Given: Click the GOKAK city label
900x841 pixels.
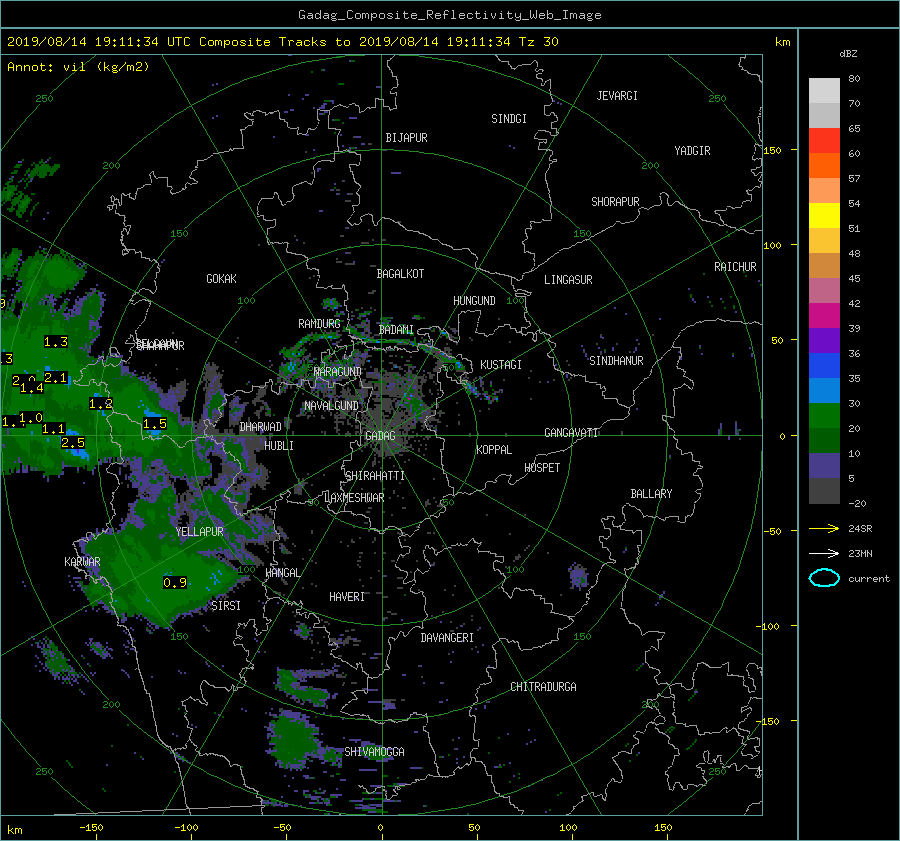Looking at the screenshot, I should 222,278.
